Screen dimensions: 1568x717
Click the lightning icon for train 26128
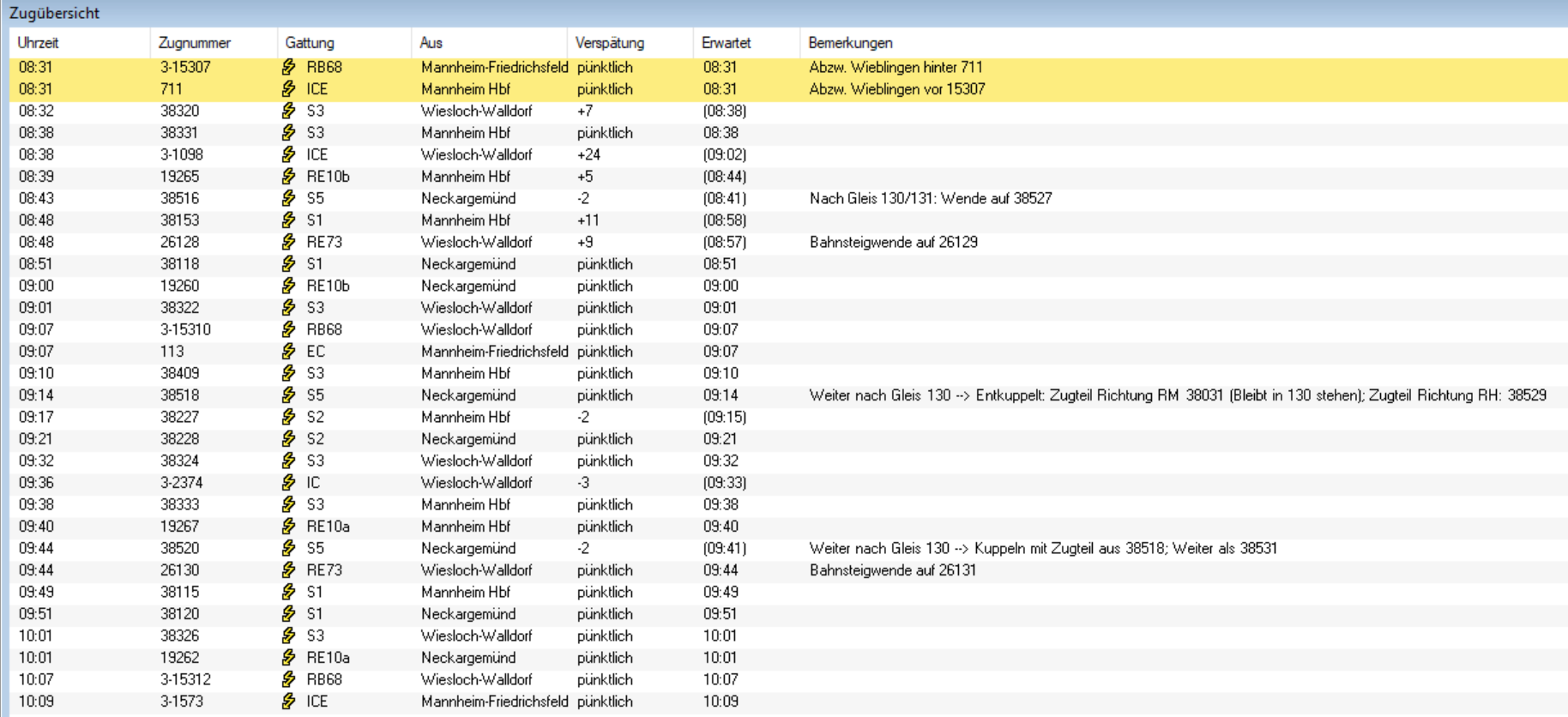click(x=289, y=242)
